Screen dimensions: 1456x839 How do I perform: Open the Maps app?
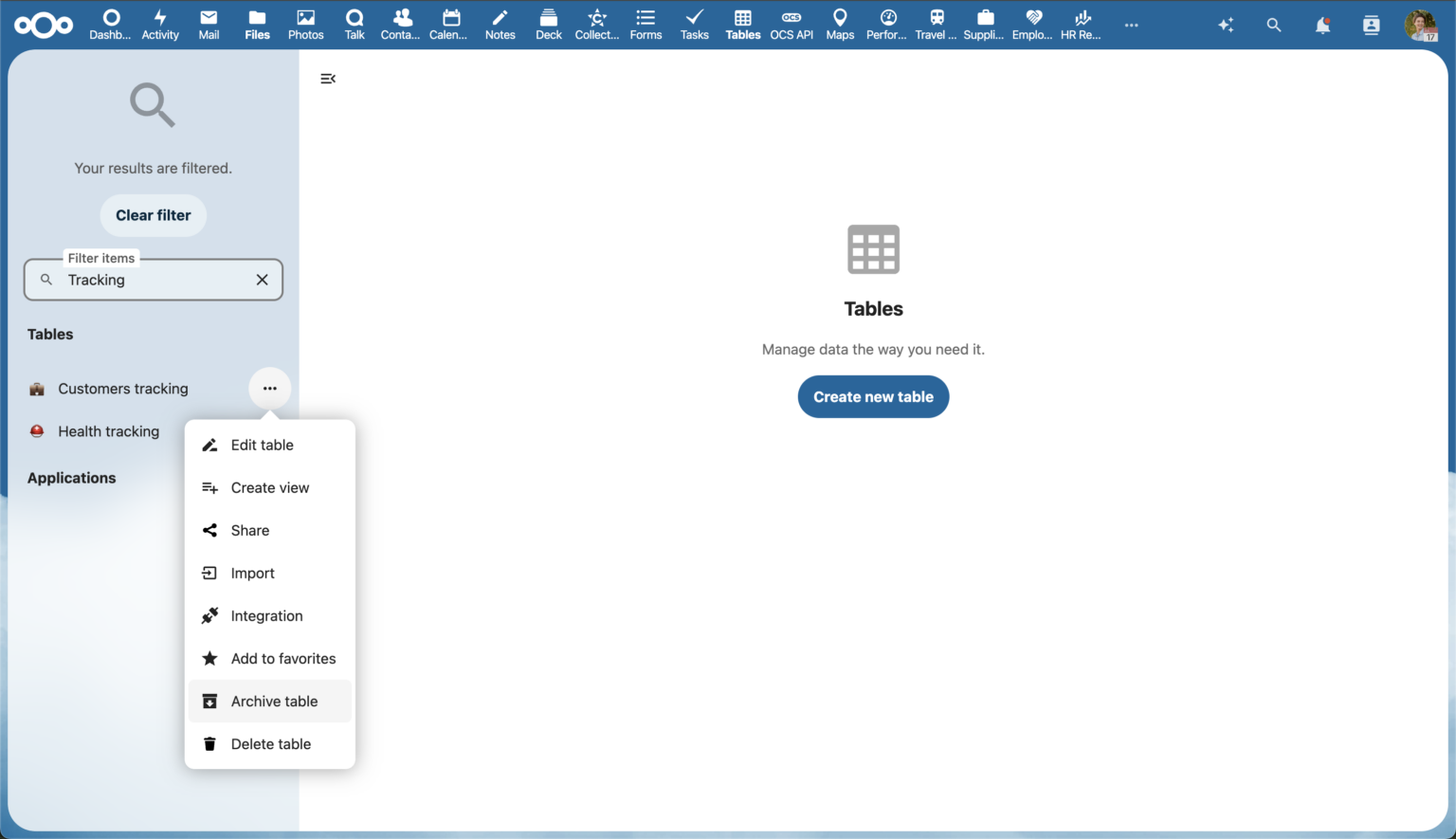coord(840,25)
